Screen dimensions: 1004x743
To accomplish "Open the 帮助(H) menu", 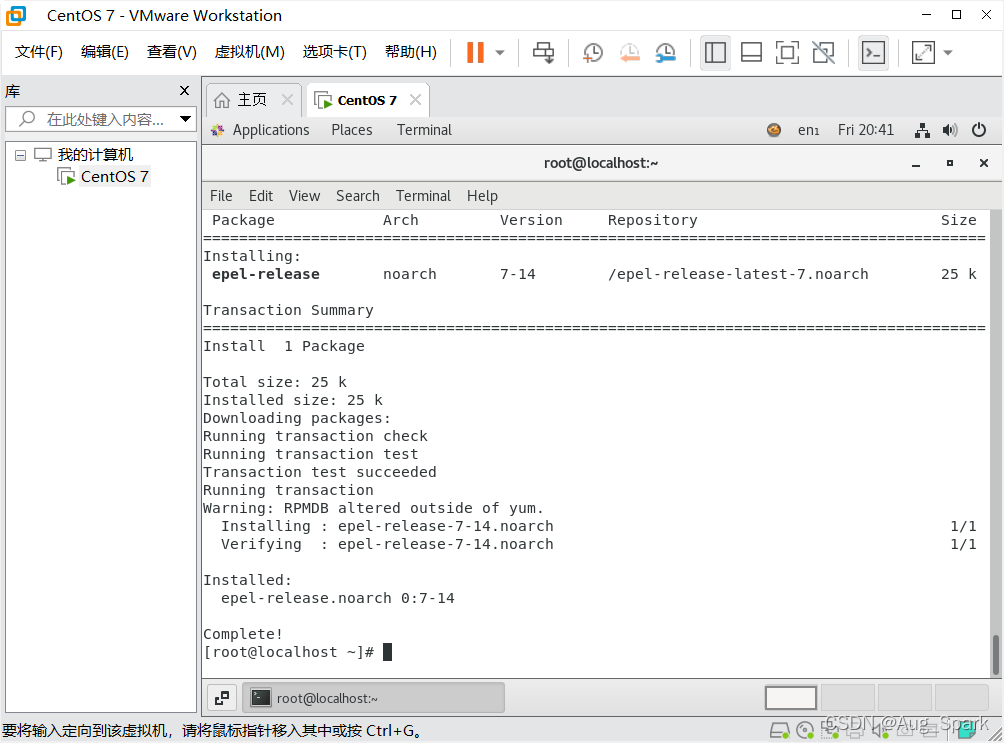I will point(410,52).
